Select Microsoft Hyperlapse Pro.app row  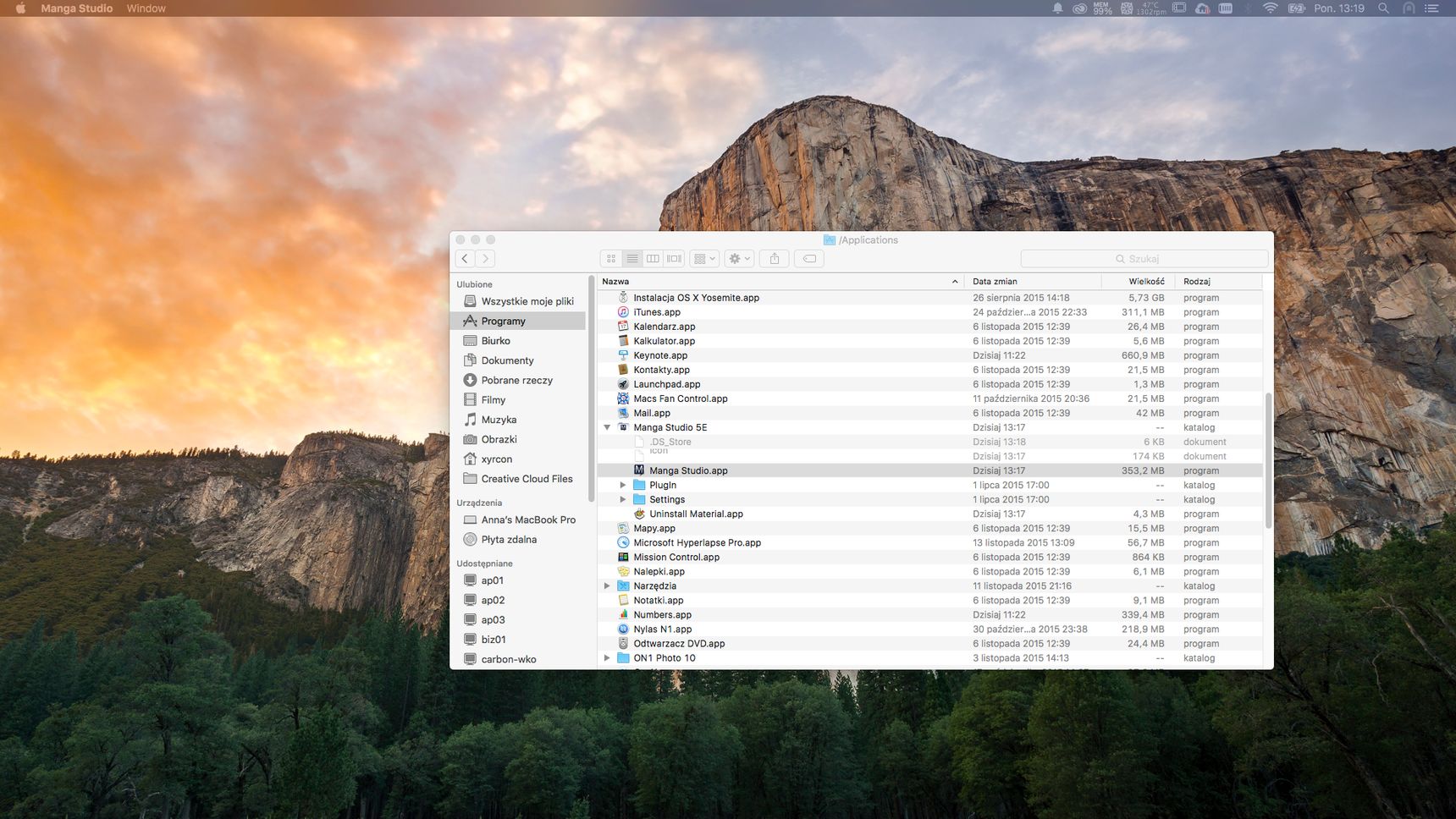point(929,543)
